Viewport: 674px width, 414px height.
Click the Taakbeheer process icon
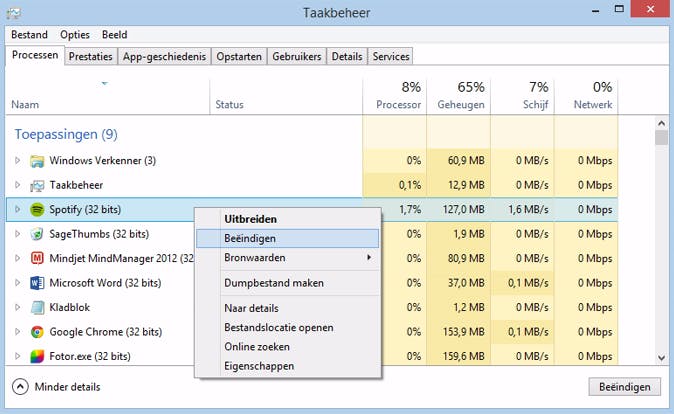[x=37, y=185]
